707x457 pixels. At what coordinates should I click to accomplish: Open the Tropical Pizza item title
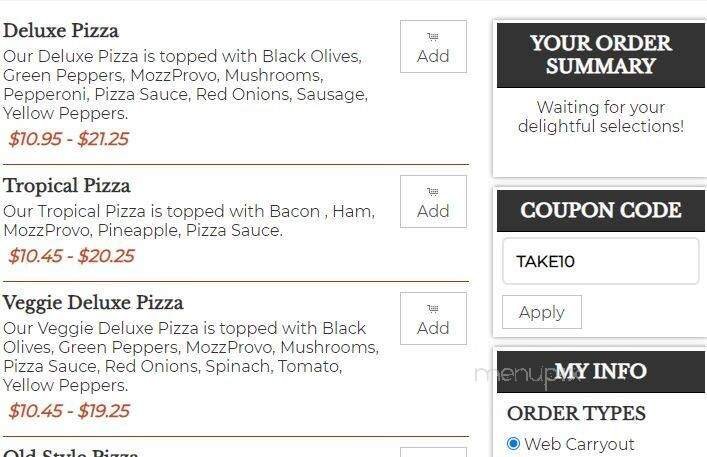click(67, 186)
